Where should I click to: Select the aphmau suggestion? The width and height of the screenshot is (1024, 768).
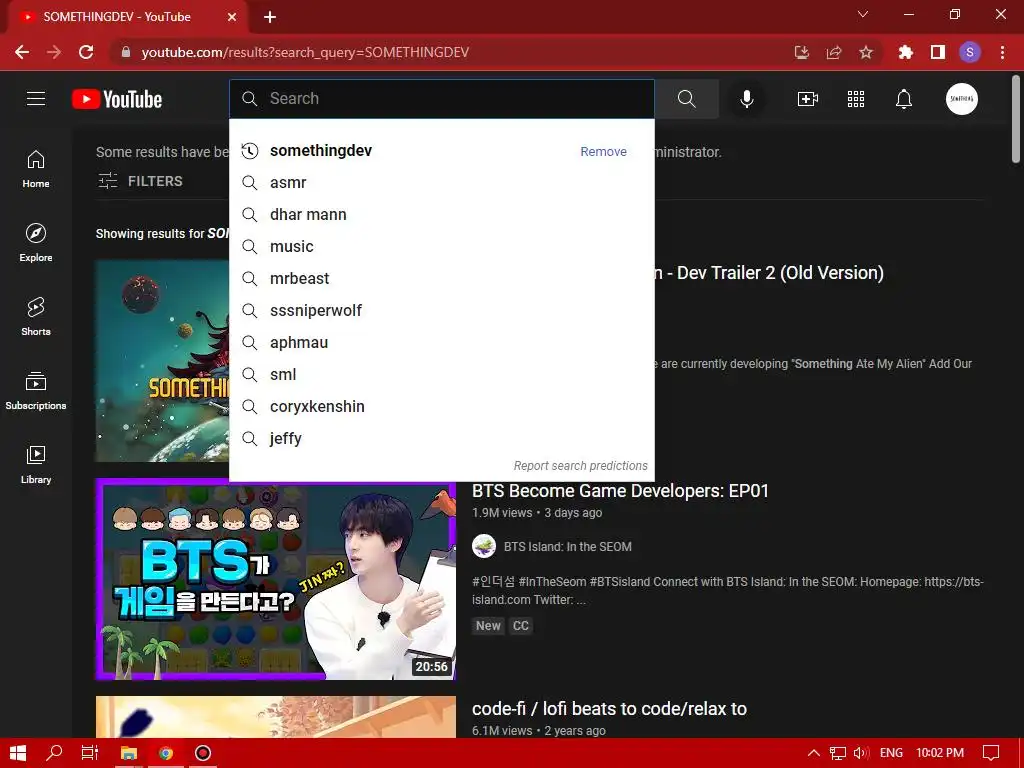pyautogui.click(x=441, y=342)
